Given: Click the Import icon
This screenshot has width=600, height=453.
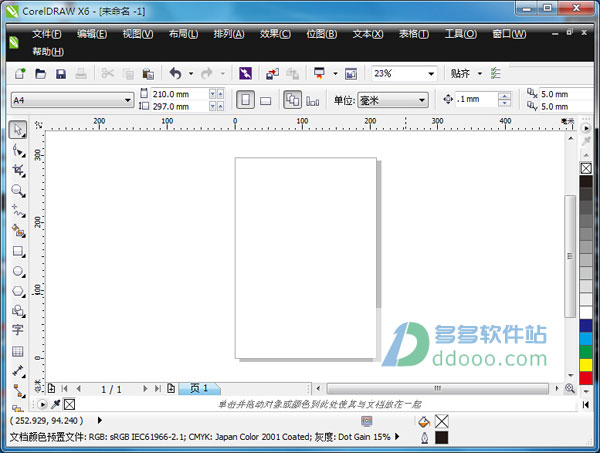Looking at the screenshot, I should [x=272, y=73].
